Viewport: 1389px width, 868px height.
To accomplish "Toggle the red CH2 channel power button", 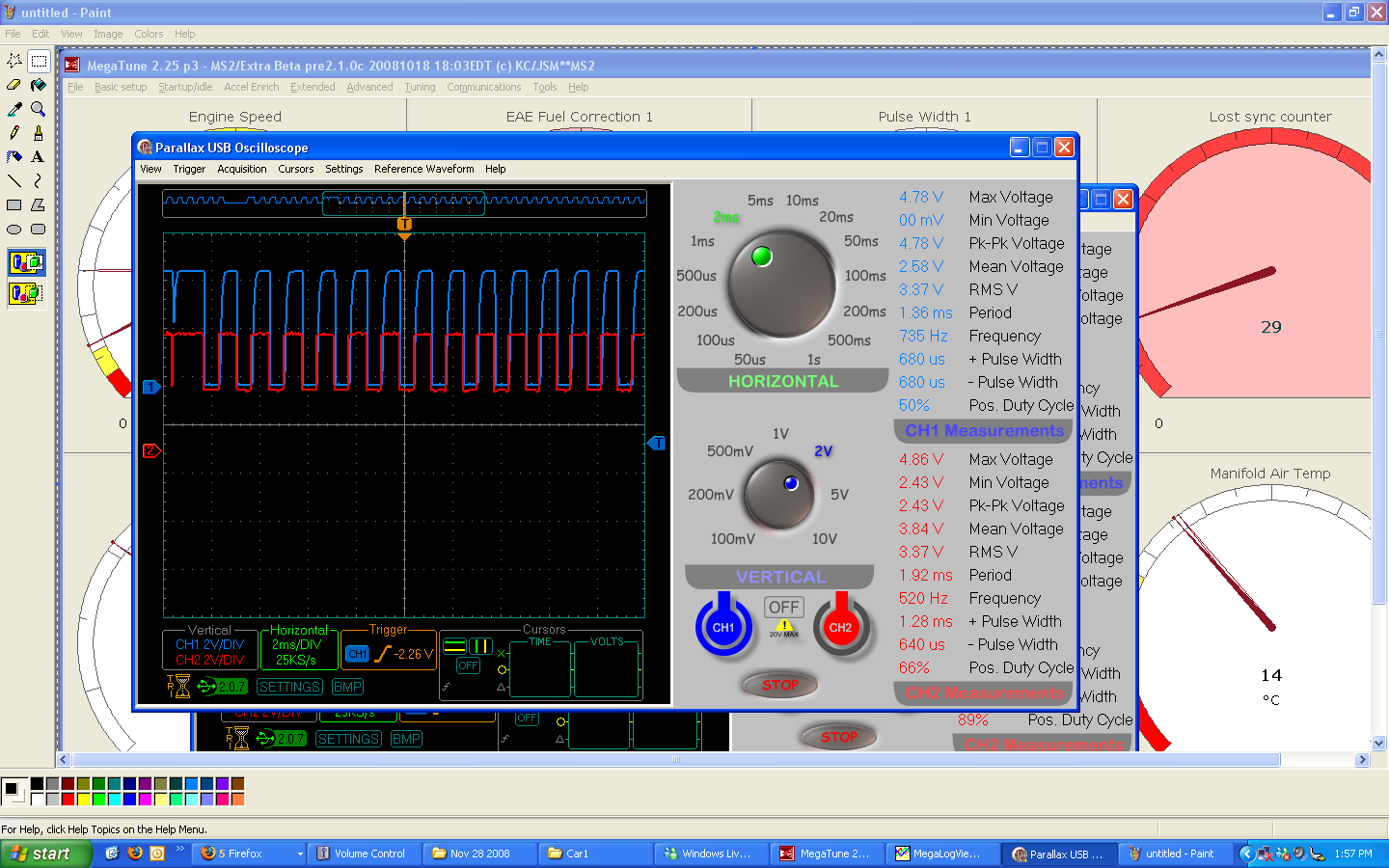I will click(x=840, y=626).
